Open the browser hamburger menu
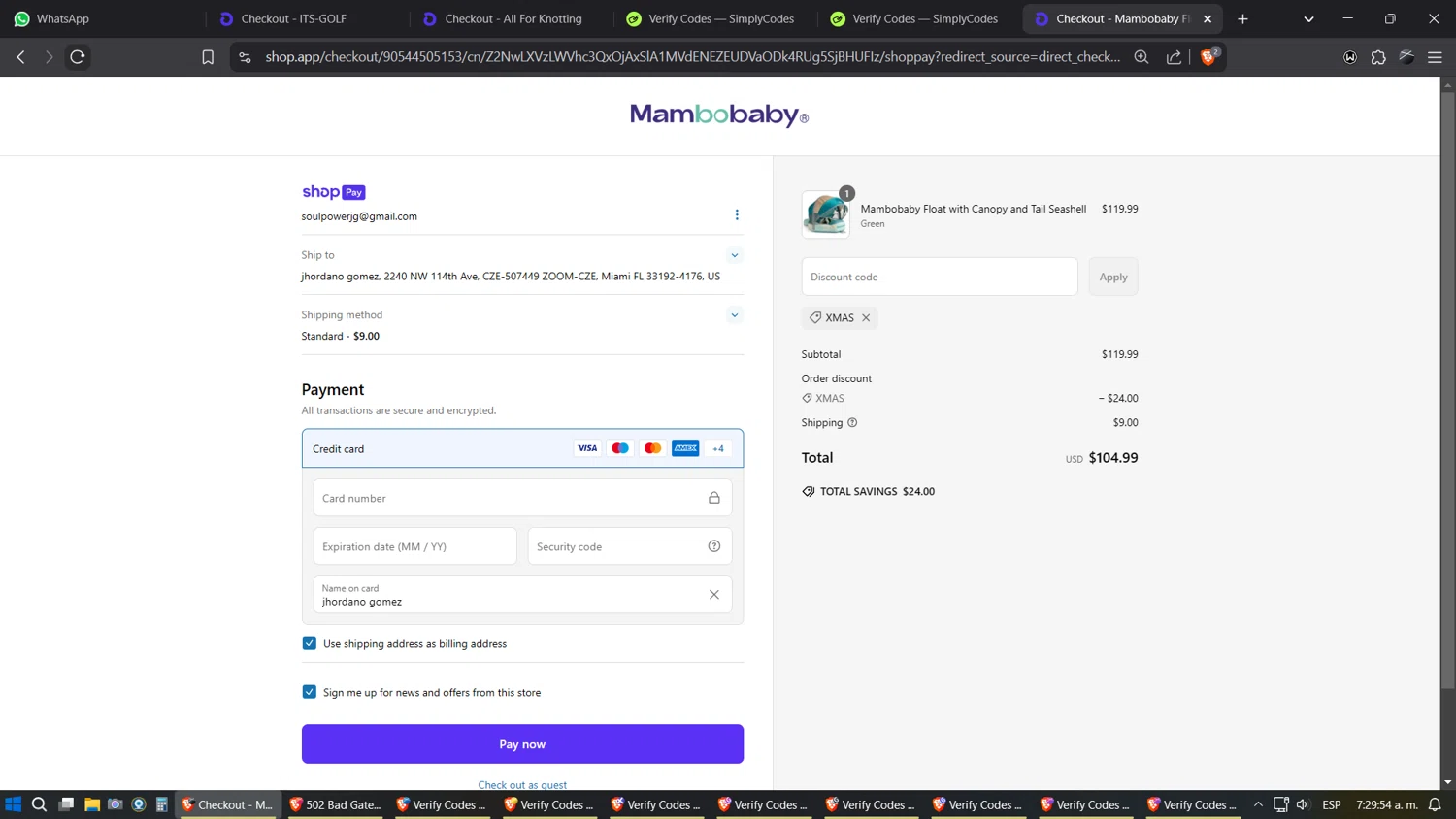Screen dimensions: 1456x819 click(x=1435, y=57)
